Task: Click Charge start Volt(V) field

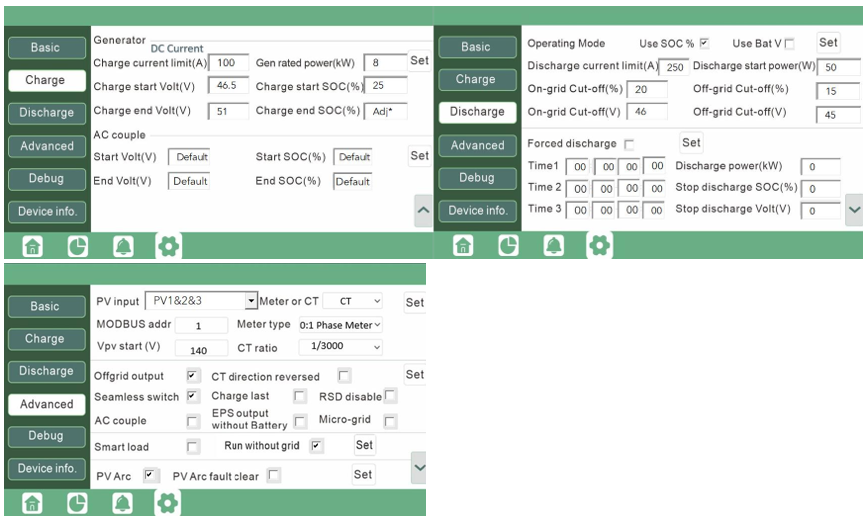Action: [228, 86]
